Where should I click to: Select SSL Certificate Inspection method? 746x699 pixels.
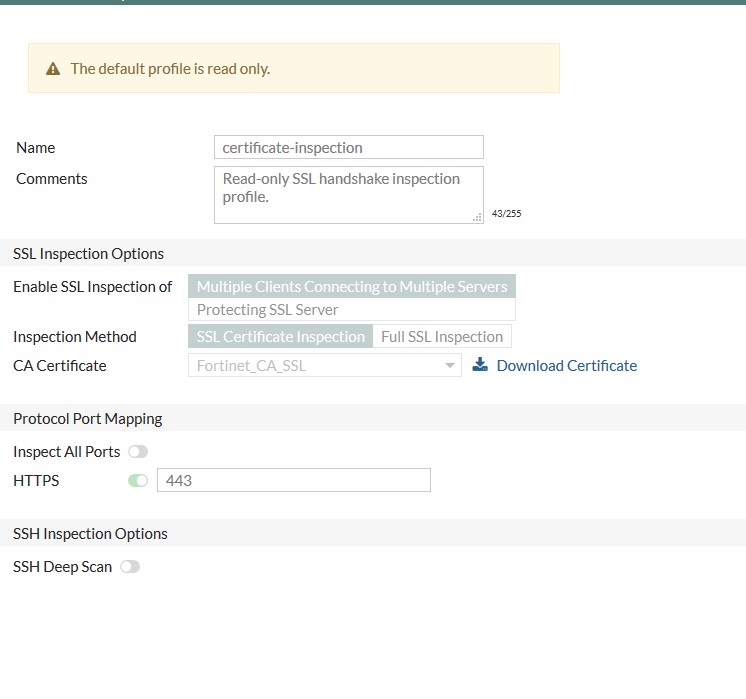pyautogui.click(x=281, y=337)
